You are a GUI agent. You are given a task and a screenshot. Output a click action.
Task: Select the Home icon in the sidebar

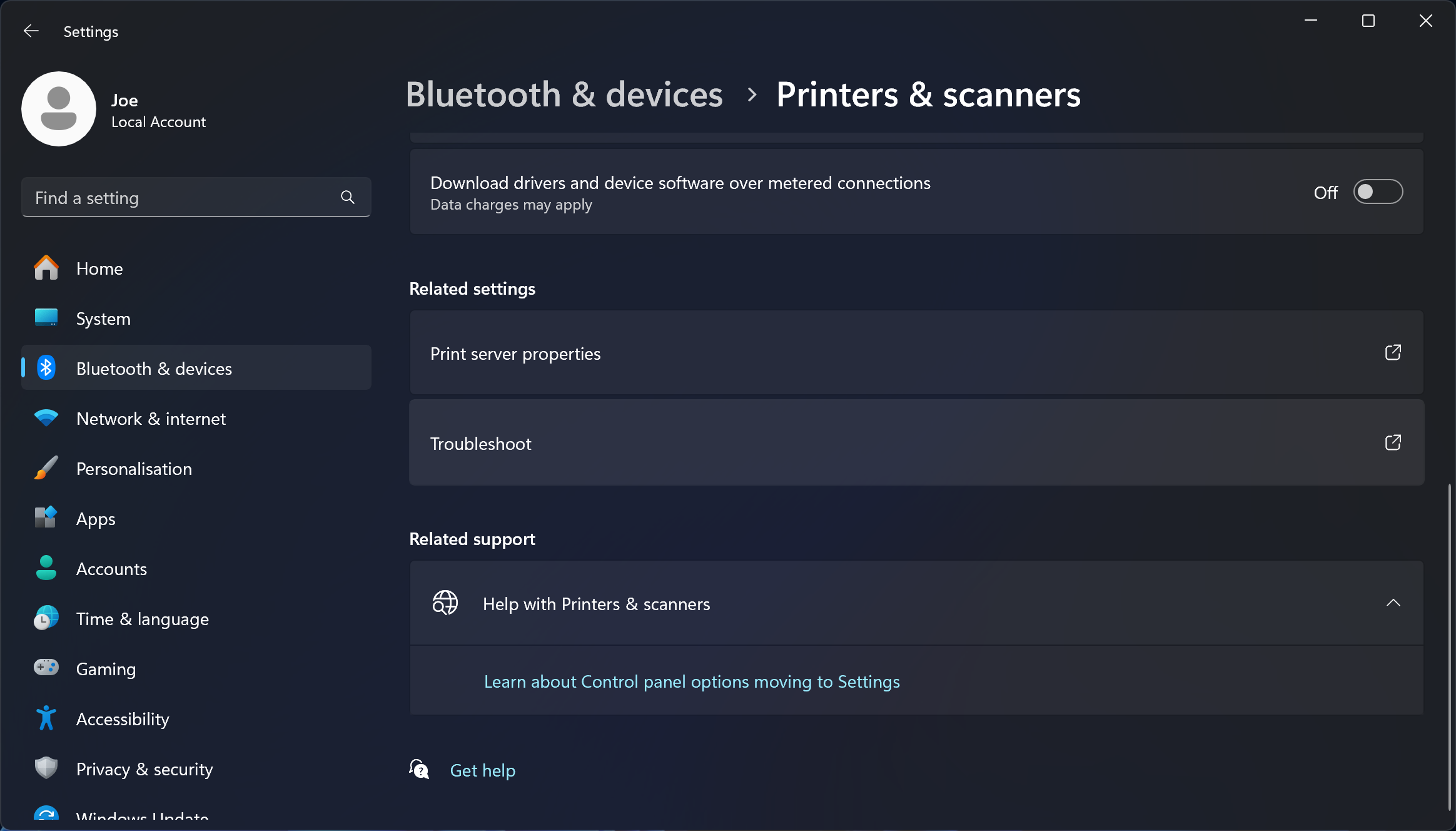tap(46, 268)
